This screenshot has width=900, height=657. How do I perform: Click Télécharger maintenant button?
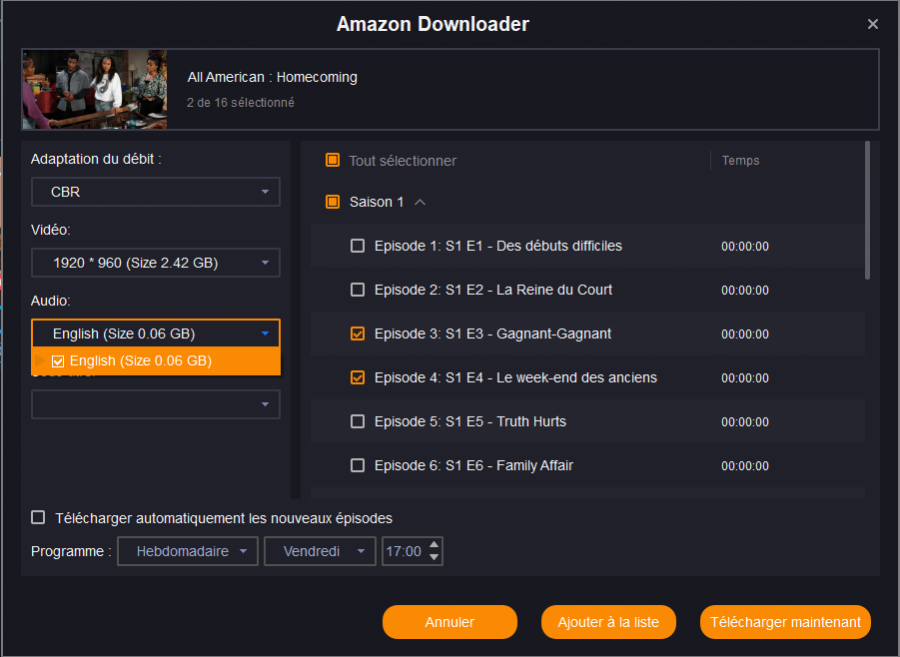click(785, 622)
